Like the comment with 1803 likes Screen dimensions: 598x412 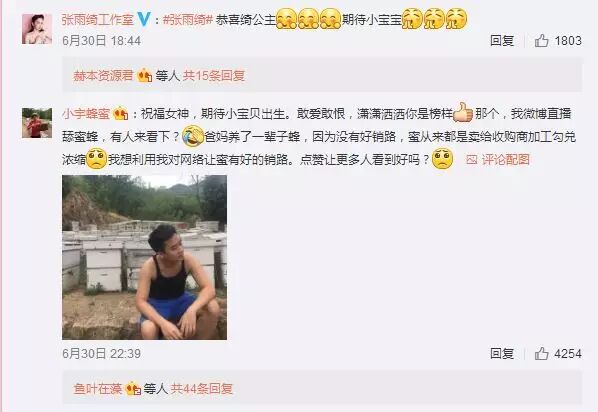(x=558, y=40)
